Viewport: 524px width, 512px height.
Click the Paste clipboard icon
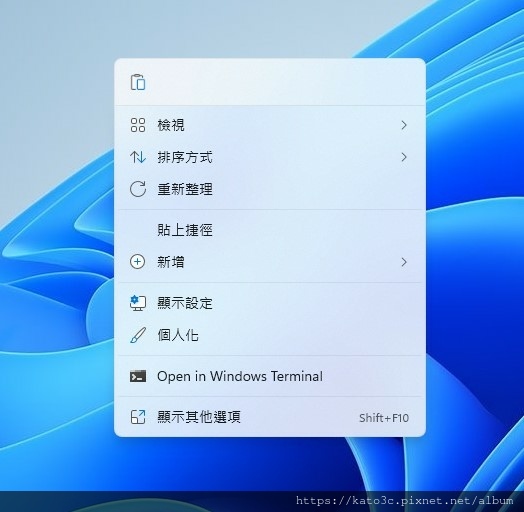click(x=138, y=82)
